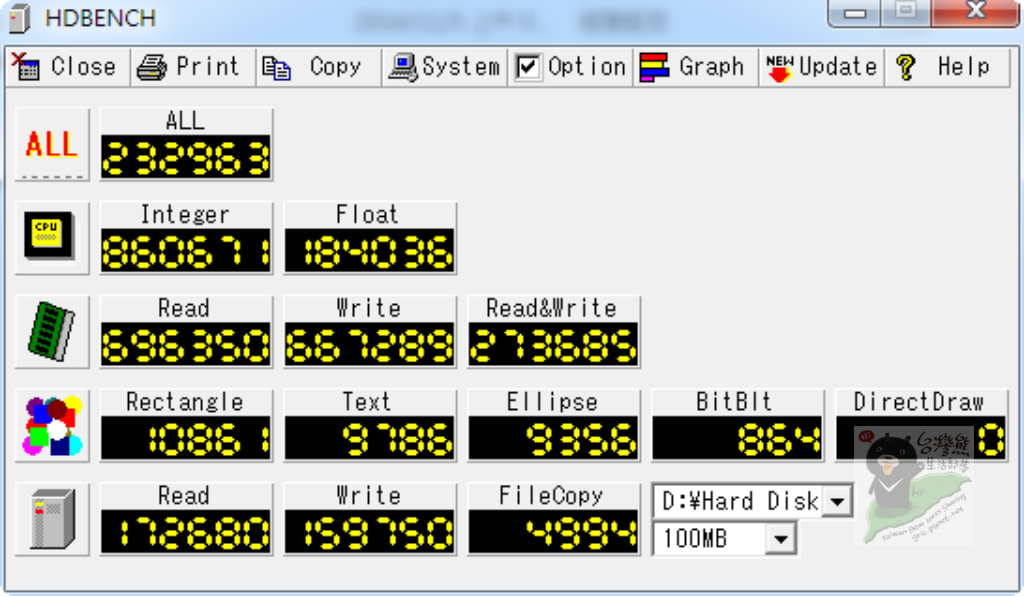This screenshot has width=1024, height=596.
Task: Run the BitBlt test button
Action: coord(737,425)
